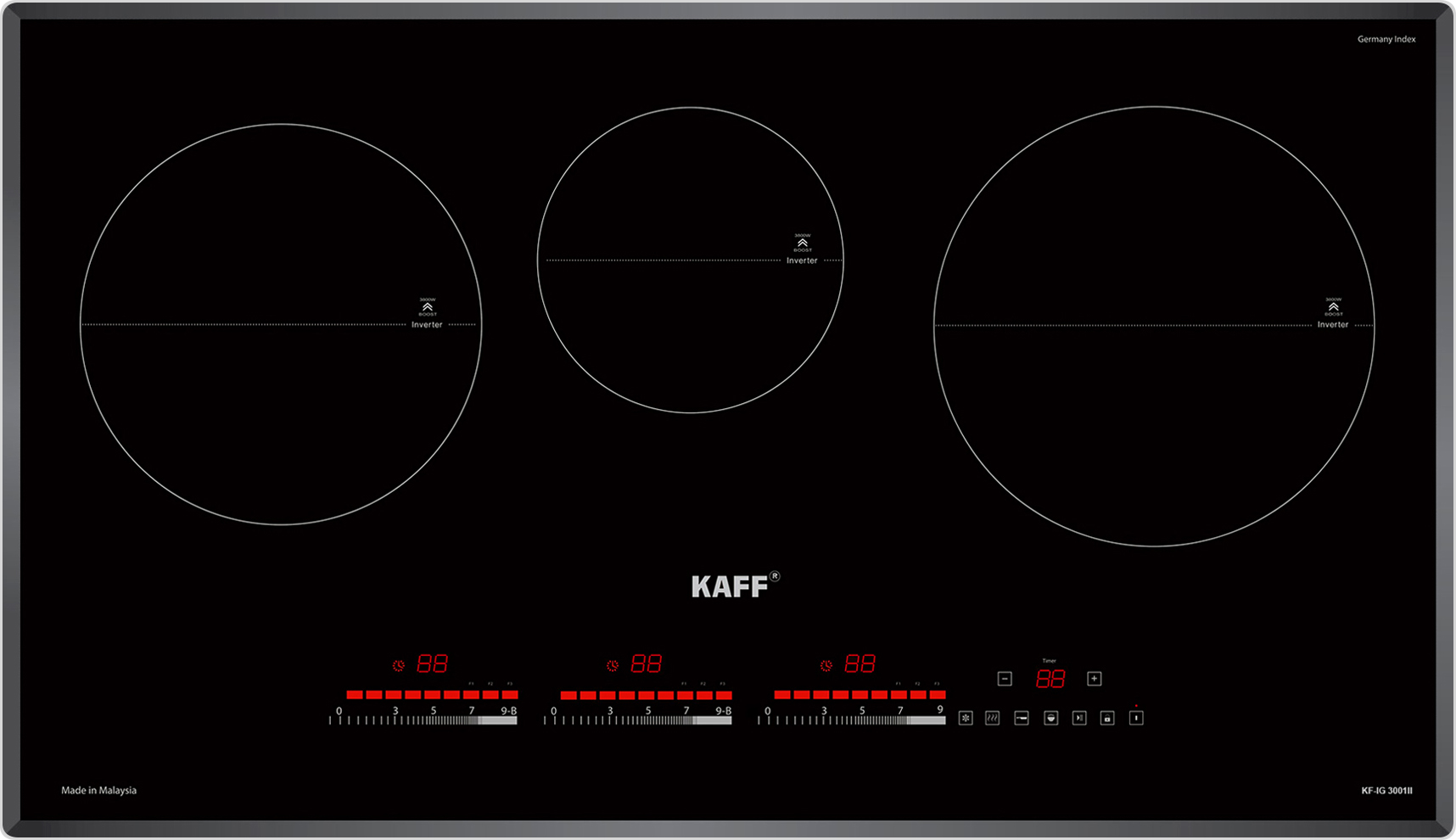Viewport: 1456px width, 840px height.
Task: Tap the red timer digit display
Action: (1050, 679)
